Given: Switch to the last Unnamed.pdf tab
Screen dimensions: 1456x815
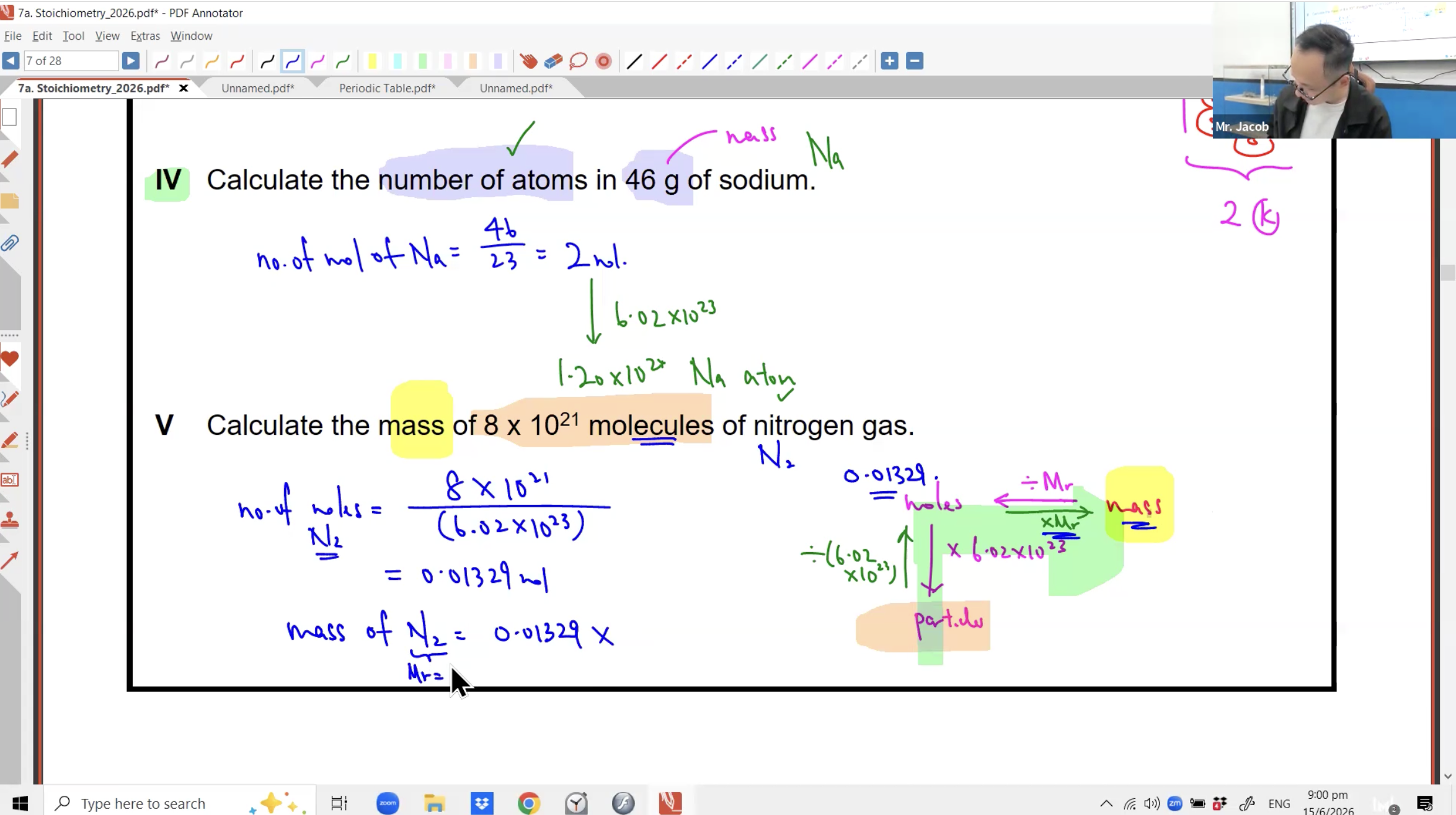Looking at the screenshot, I should pos(516,88).
